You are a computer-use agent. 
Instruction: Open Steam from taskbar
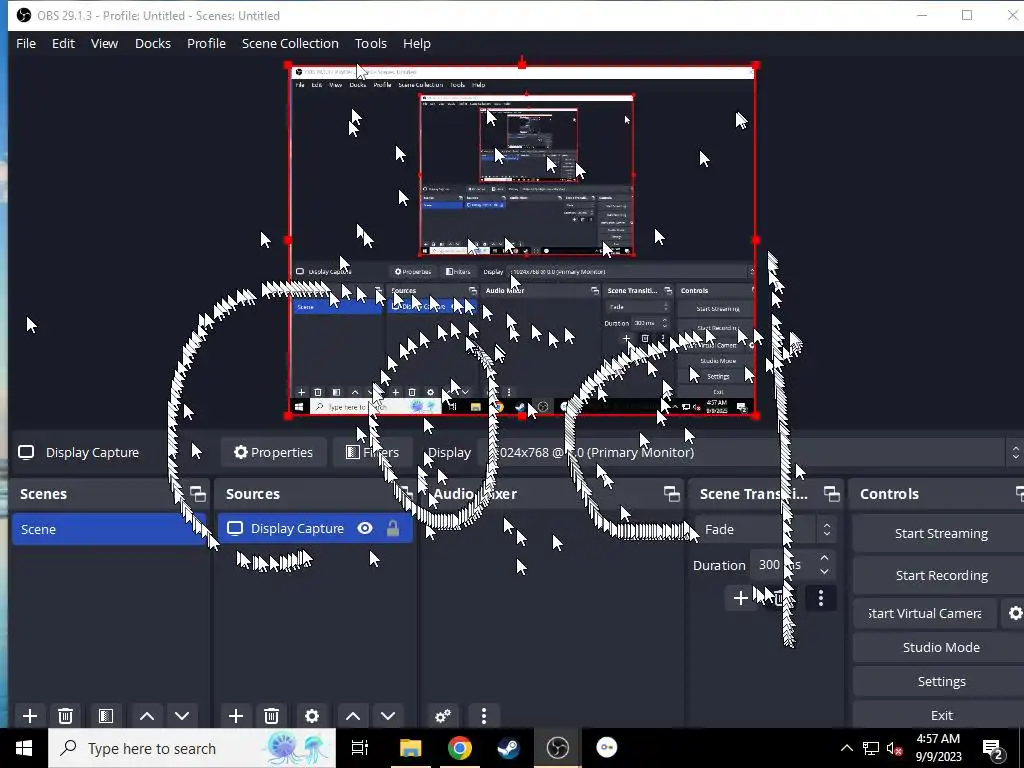[x=508, y=748]
